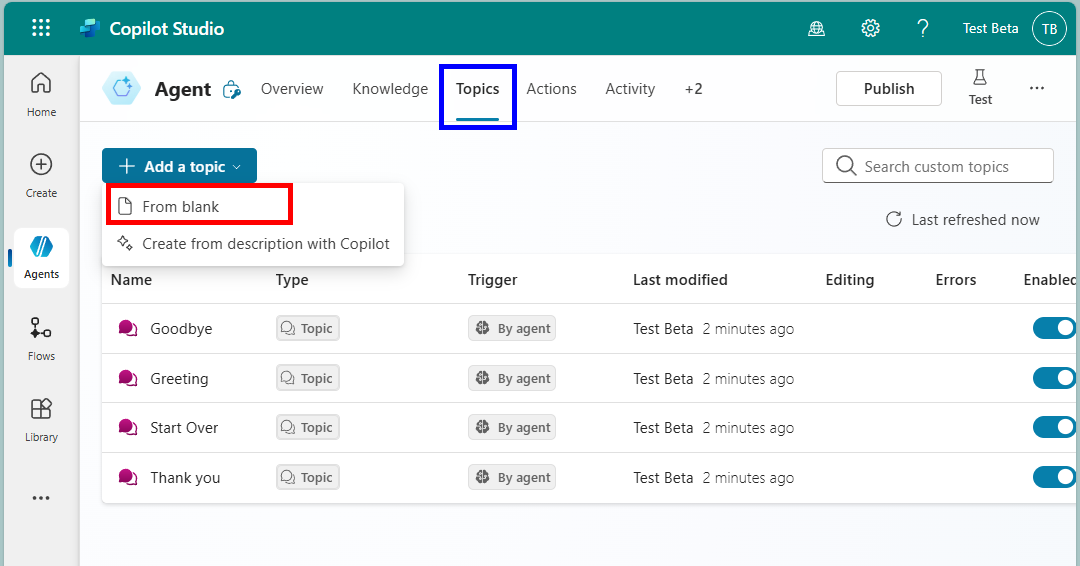Viewport: 1080px width, 566px height.
Task: Open sidebar more options ellipsis
Action: (x=41, y=498)
